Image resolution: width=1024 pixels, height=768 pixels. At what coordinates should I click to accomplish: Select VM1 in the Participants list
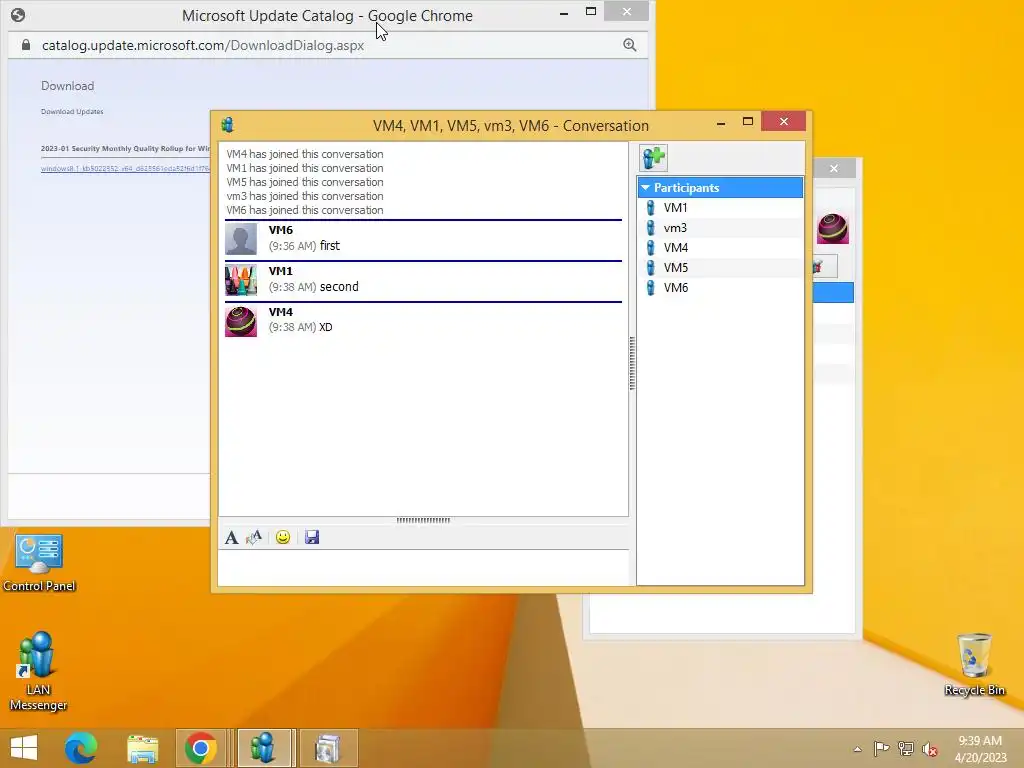720,208
